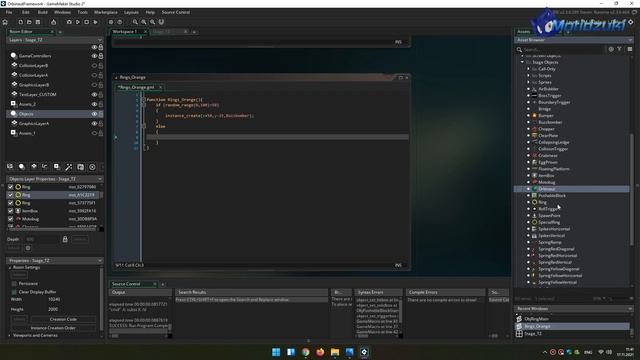Viewport: 640px width, 360px height.
Task: Expand the Sprites asset folder
Action: coord(528,82)
